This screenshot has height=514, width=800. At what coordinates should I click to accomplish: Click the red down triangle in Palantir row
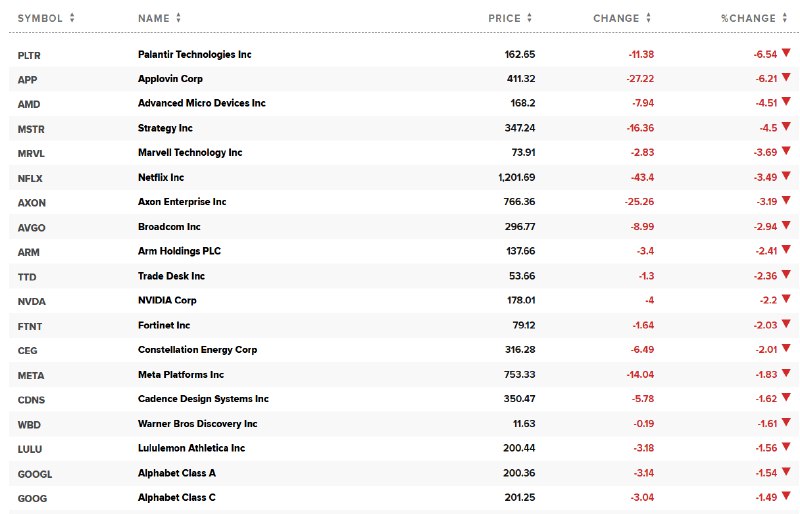coord(786,52)
